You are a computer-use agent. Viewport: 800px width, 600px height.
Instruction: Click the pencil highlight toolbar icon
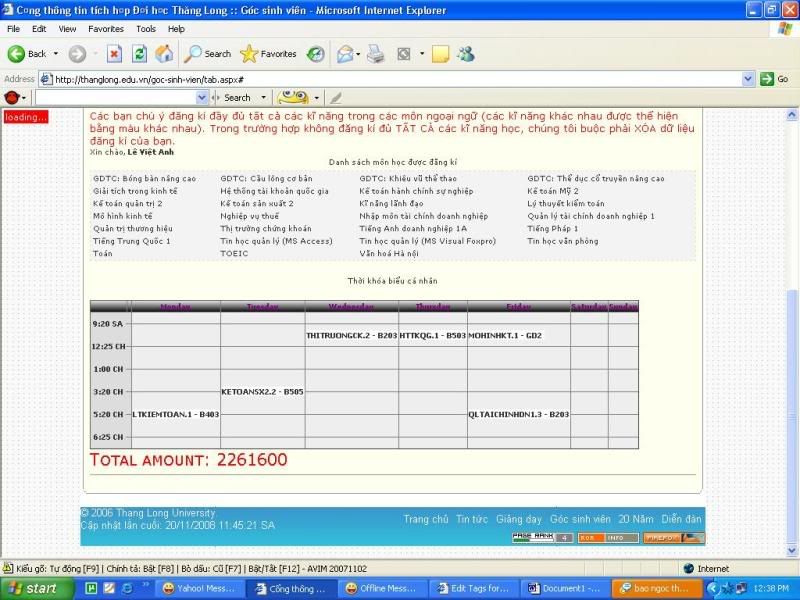coord(336,97)
